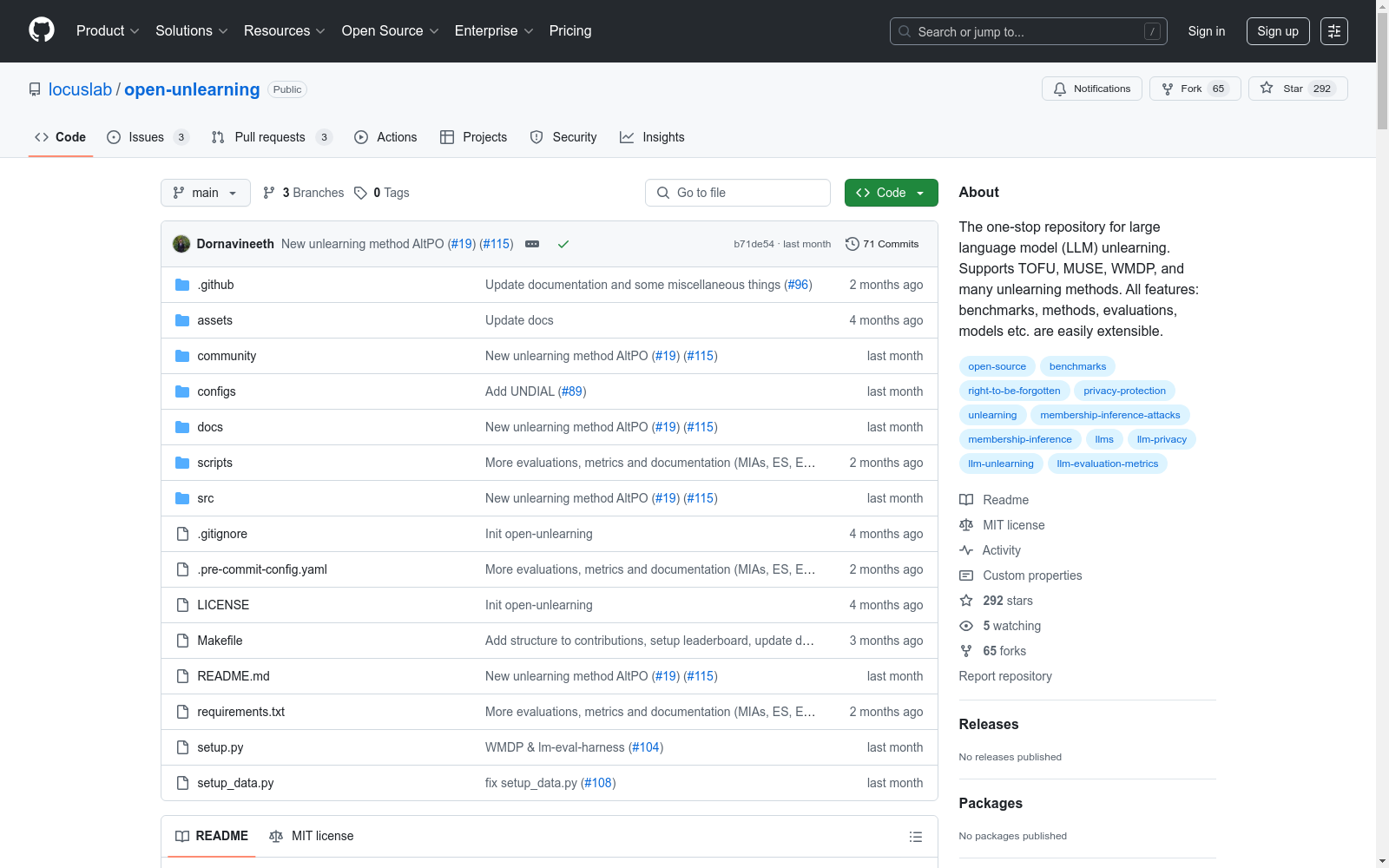The image size is (1389, 868).
Task: Expand commit message ellipsis button
Action: pyautogui.click(x=532, y=244)
